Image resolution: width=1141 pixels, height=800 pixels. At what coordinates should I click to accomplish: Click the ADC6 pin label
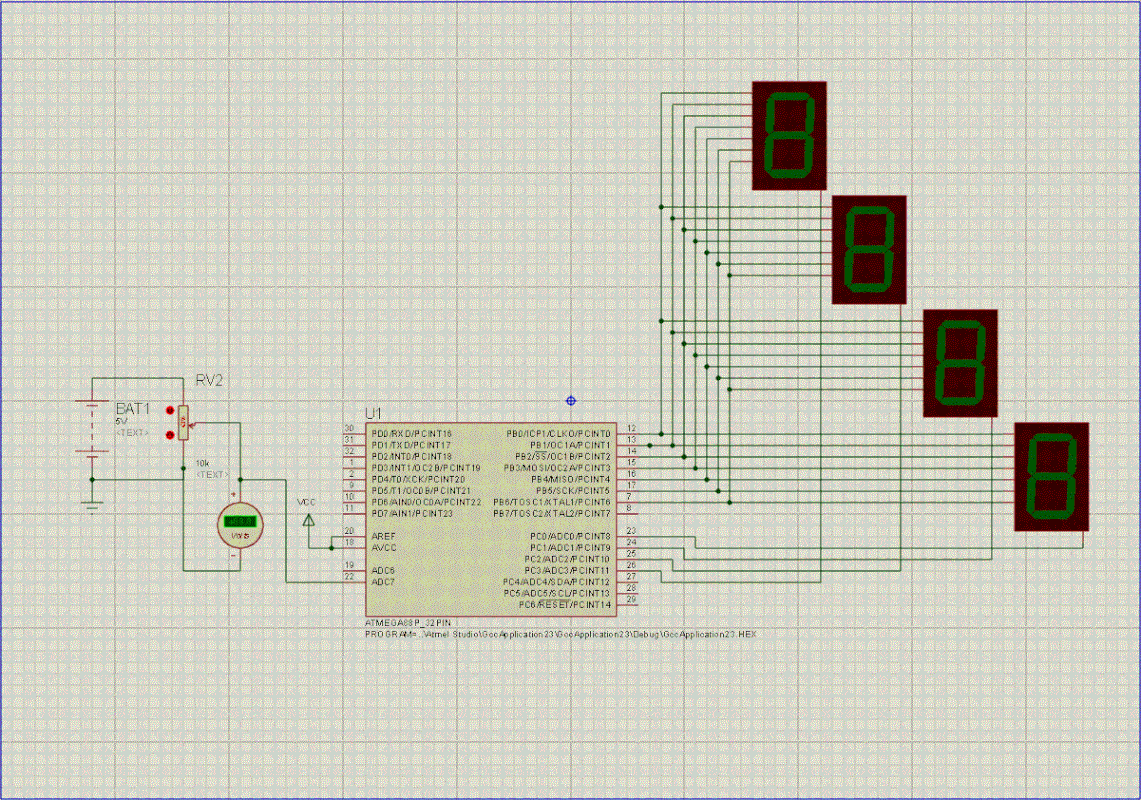click(383, 570)
